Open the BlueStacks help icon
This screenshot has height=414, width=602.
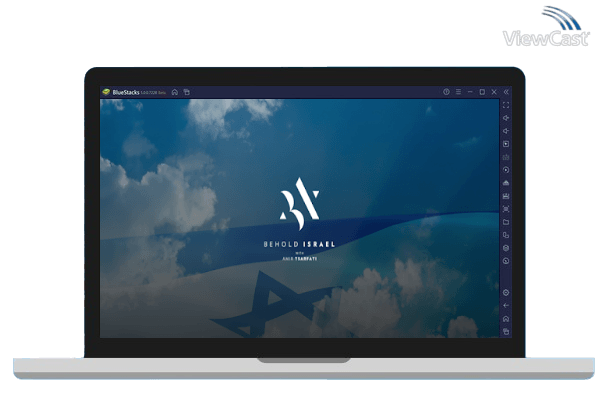pyautogui.click(x=446, y=92)
